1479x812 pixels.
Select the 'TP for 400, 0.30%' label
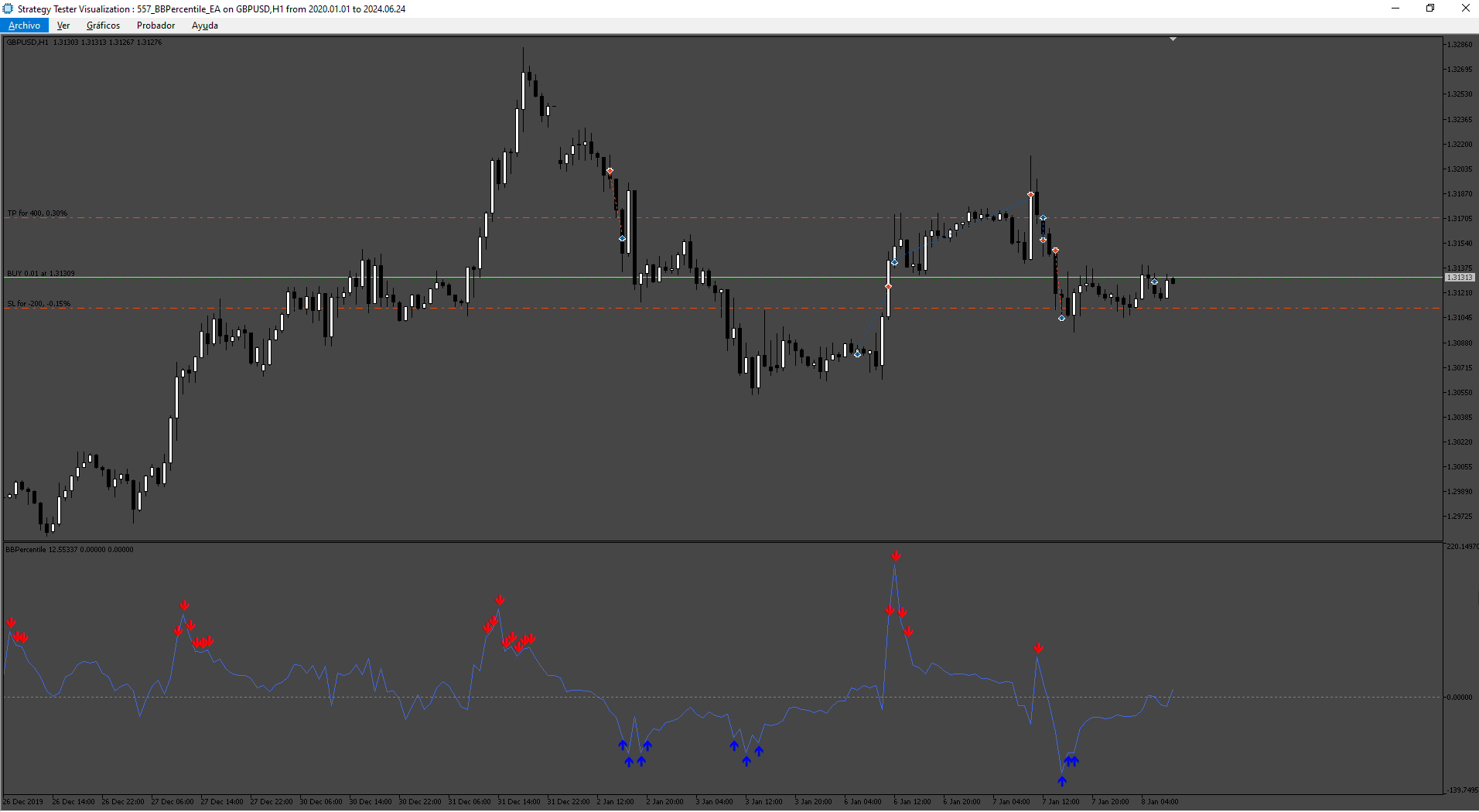(x=37, y=213)
